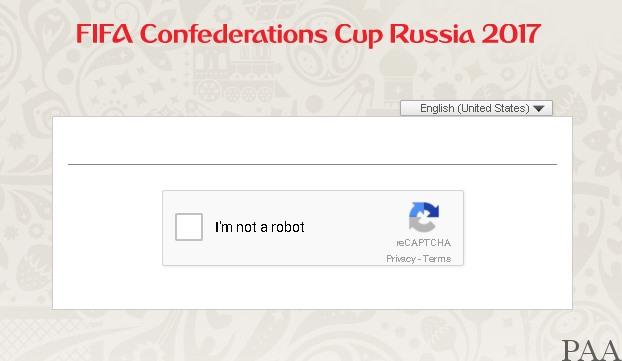The image size is (622, 361).
Task: Click the empty header area above the divider
Action: [x=313, y=140]
